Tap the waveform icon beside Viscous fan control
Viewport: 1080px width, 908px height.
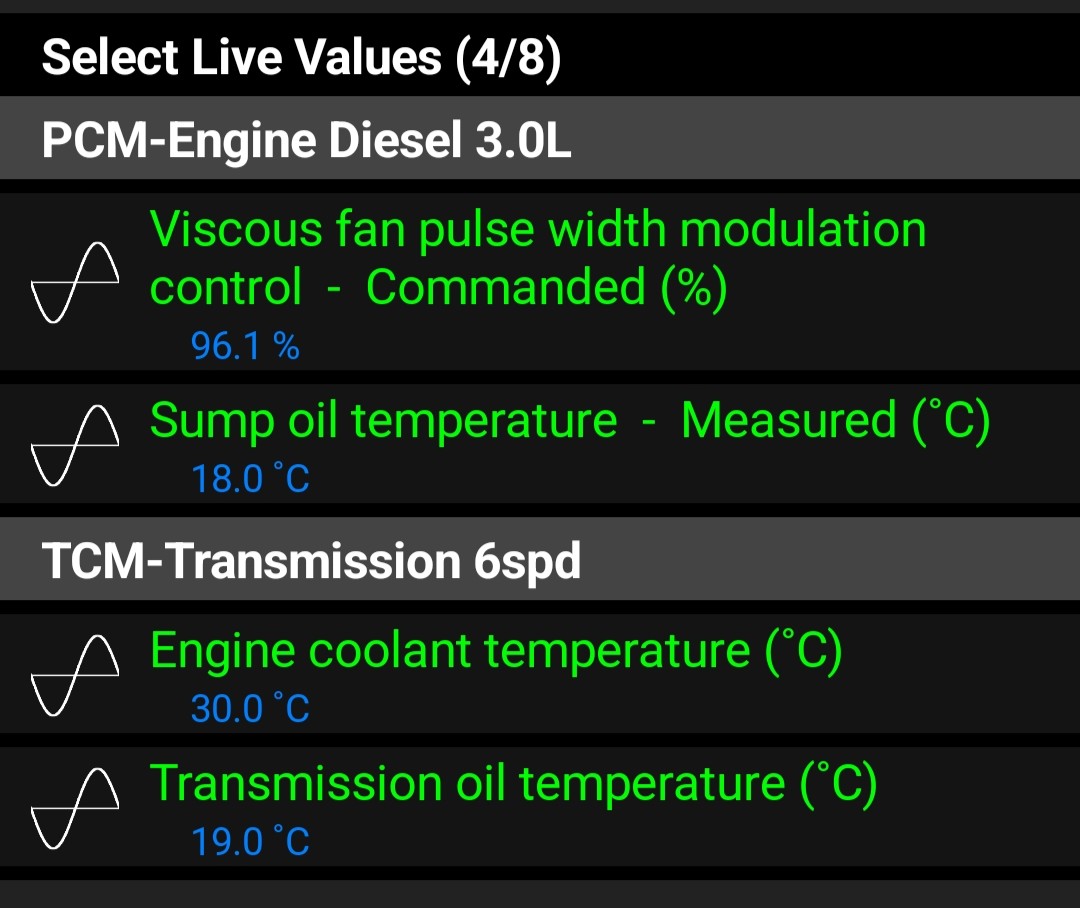click(x=75, y=282)
